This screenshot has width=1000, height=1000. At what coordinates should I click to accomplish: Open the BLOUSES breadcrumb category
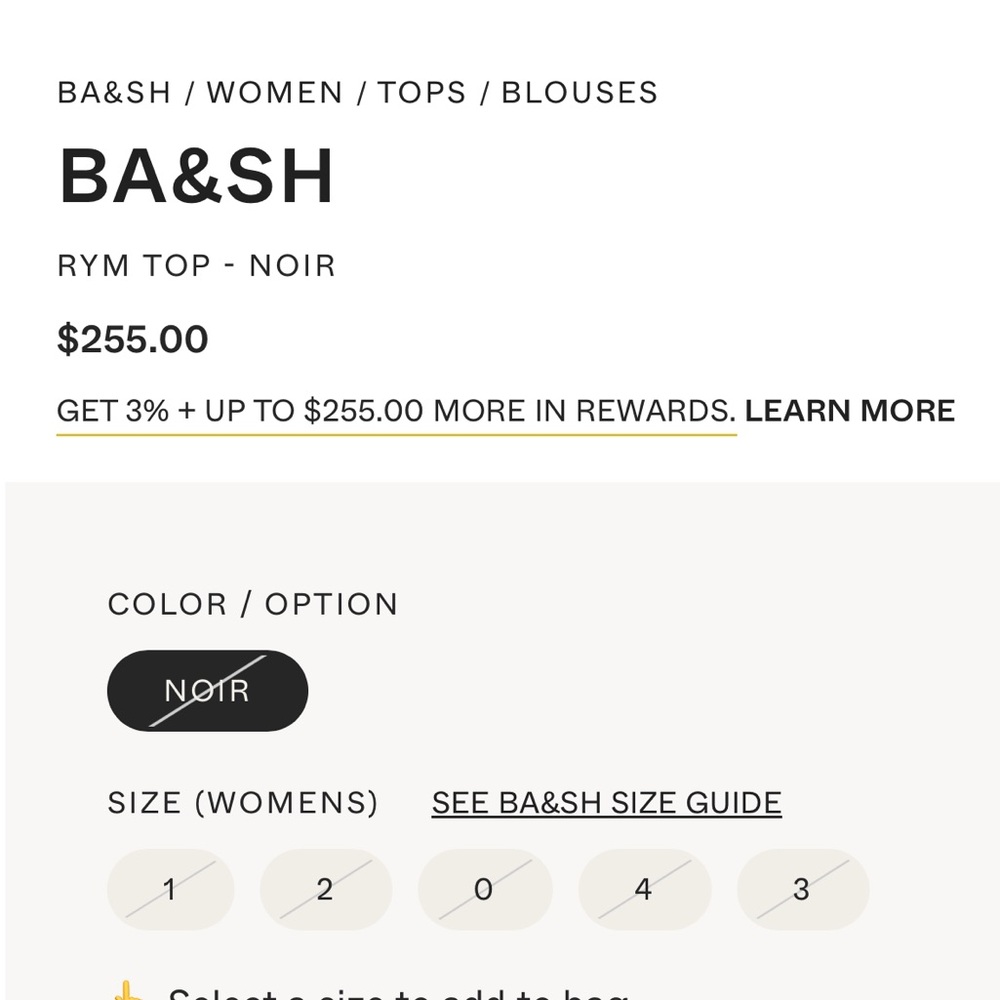[579, 93]
